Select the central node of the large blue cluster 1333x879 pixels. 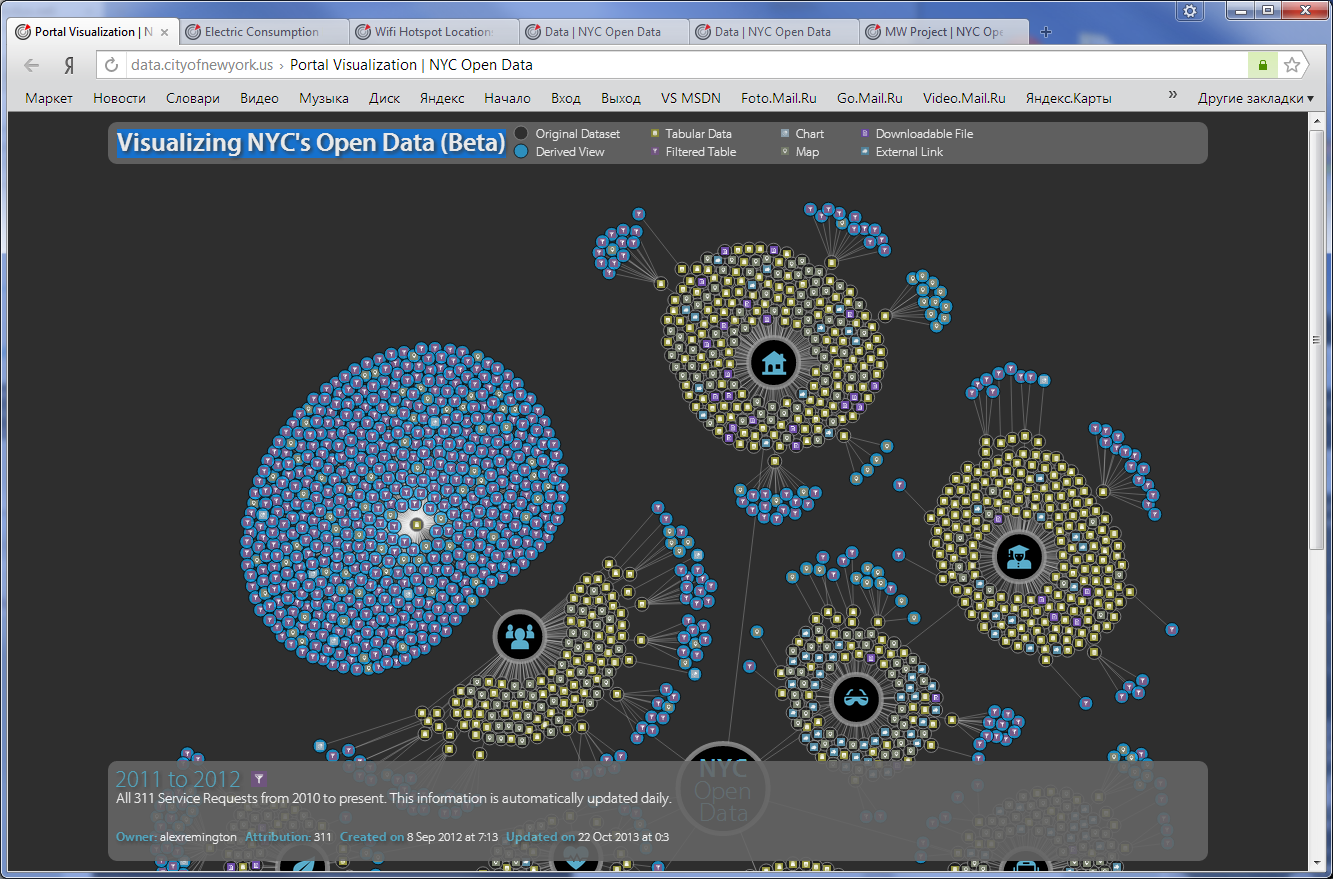417,524
